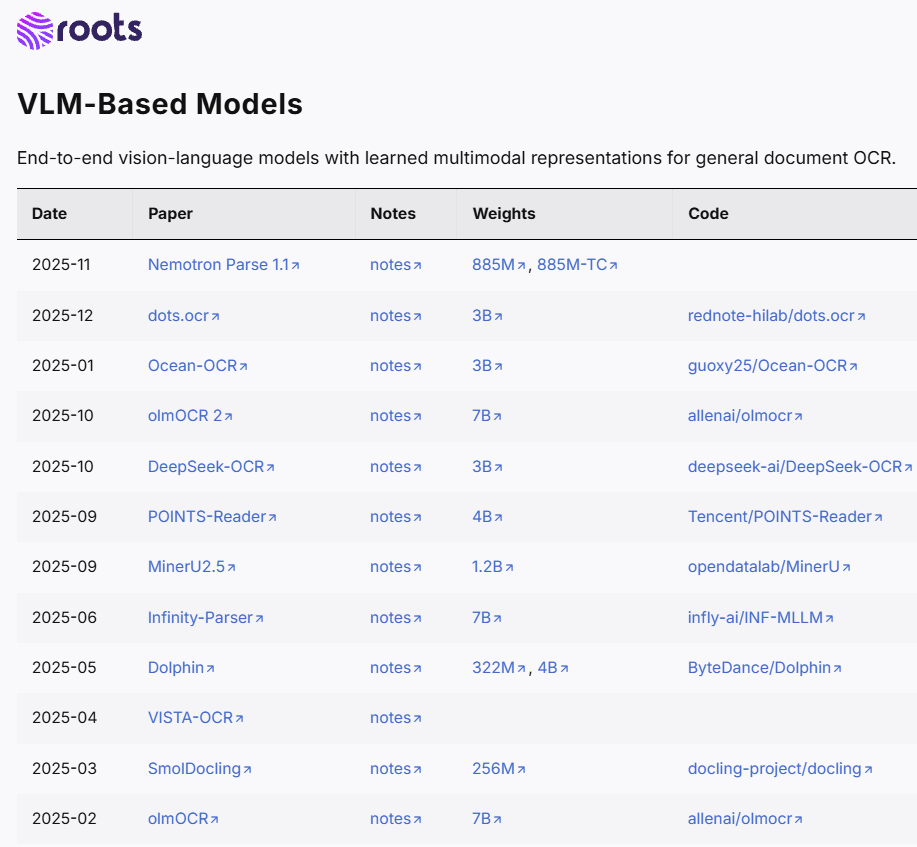Click the arrow icon next to SmolDocling's 256M weights
The height and width of the screenshot is (847, 917).
click(521, 768)
